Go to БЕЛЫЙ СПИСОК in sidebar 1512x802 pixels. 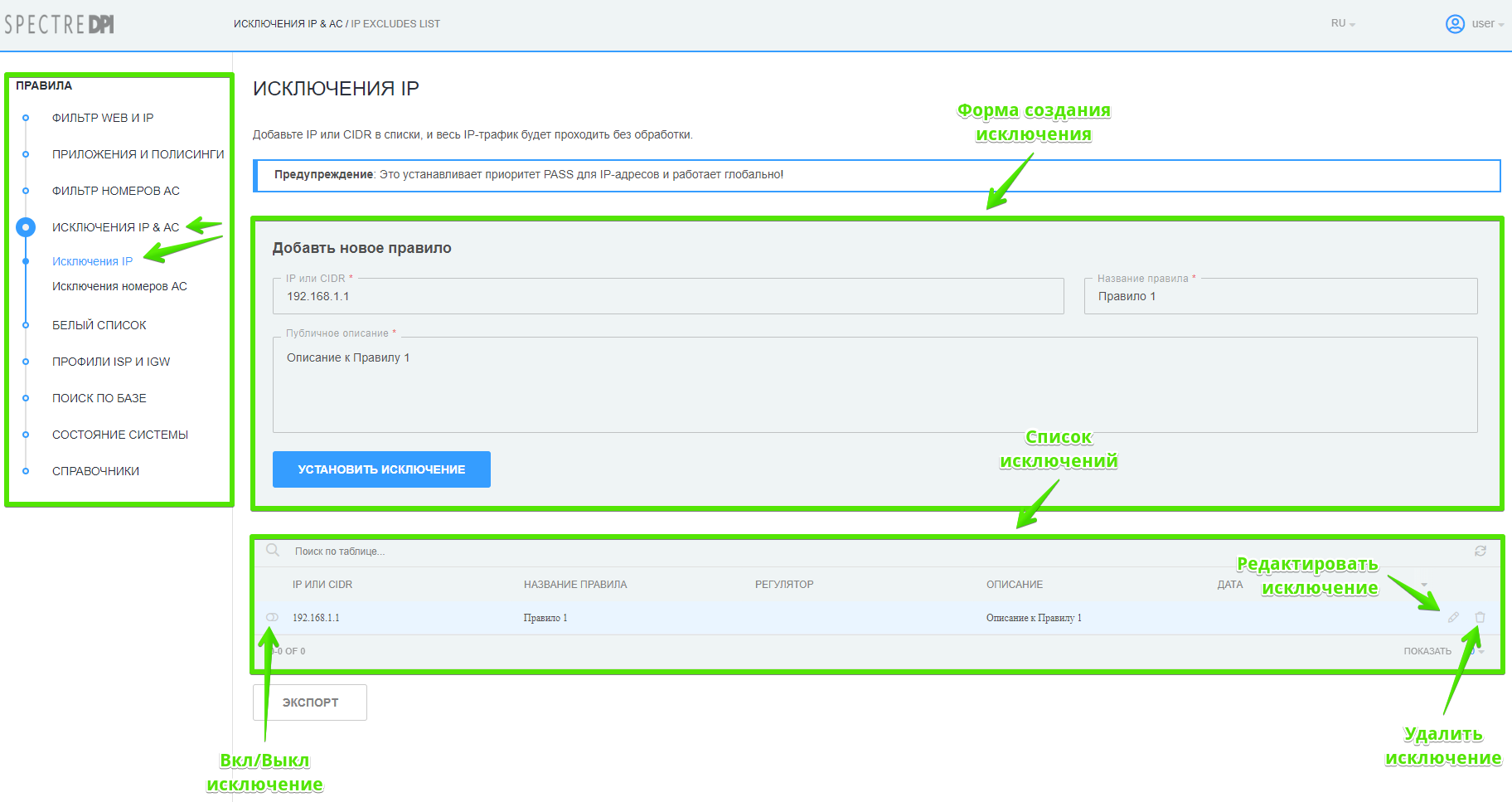(x=99, y=325)
